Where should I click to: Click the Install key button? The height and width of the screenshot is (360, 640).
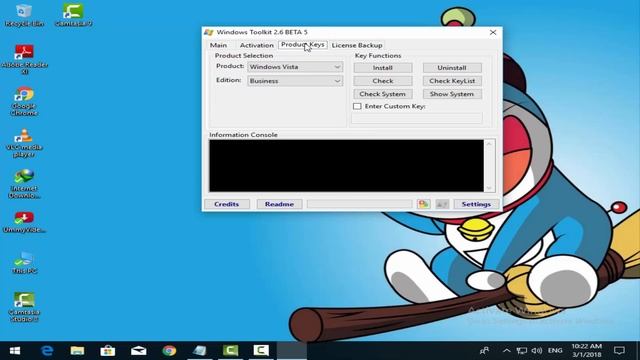tap(383, 68)
